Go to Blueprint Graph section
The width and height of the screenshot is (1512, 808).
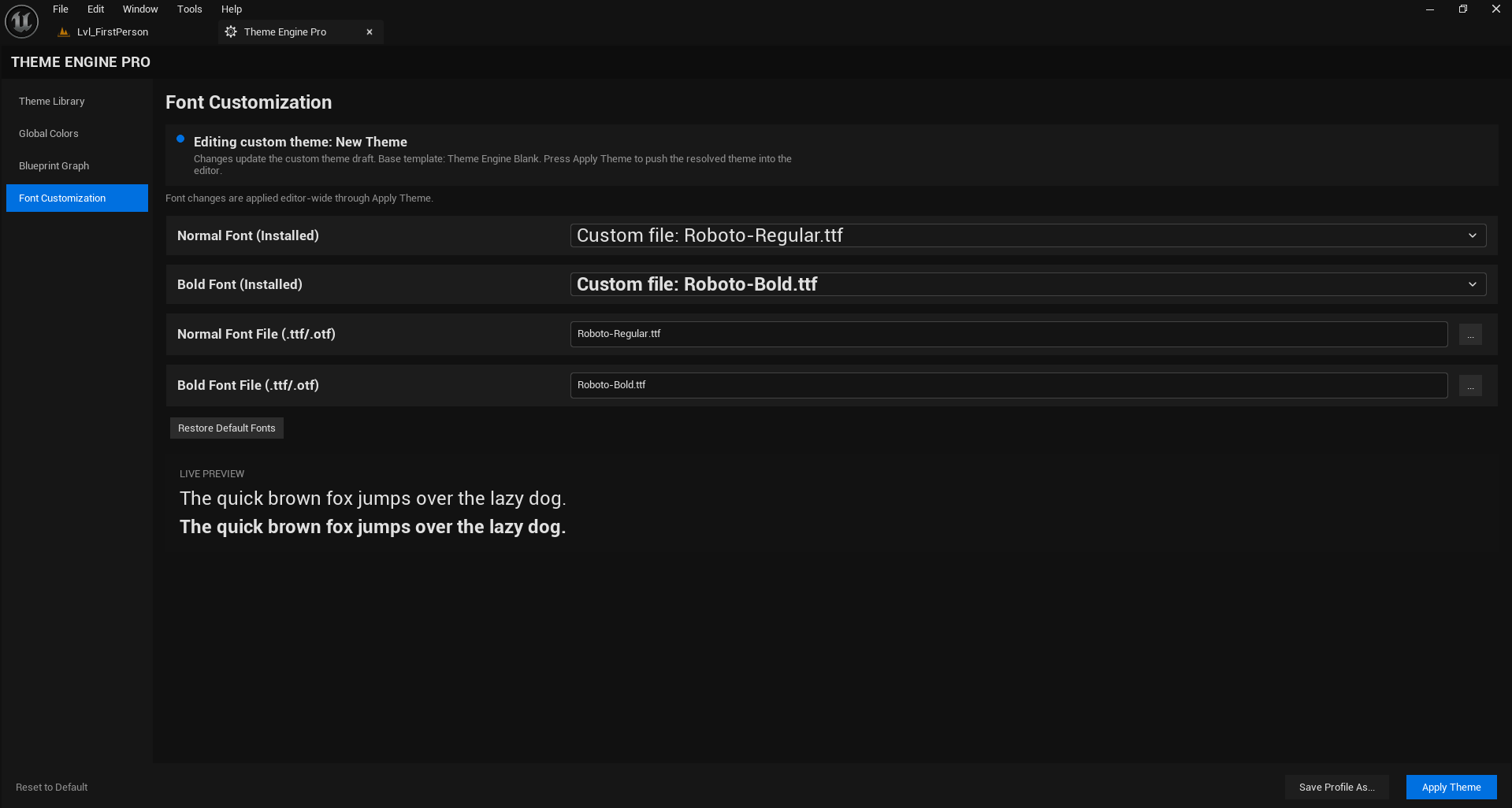tap(77, 166)
